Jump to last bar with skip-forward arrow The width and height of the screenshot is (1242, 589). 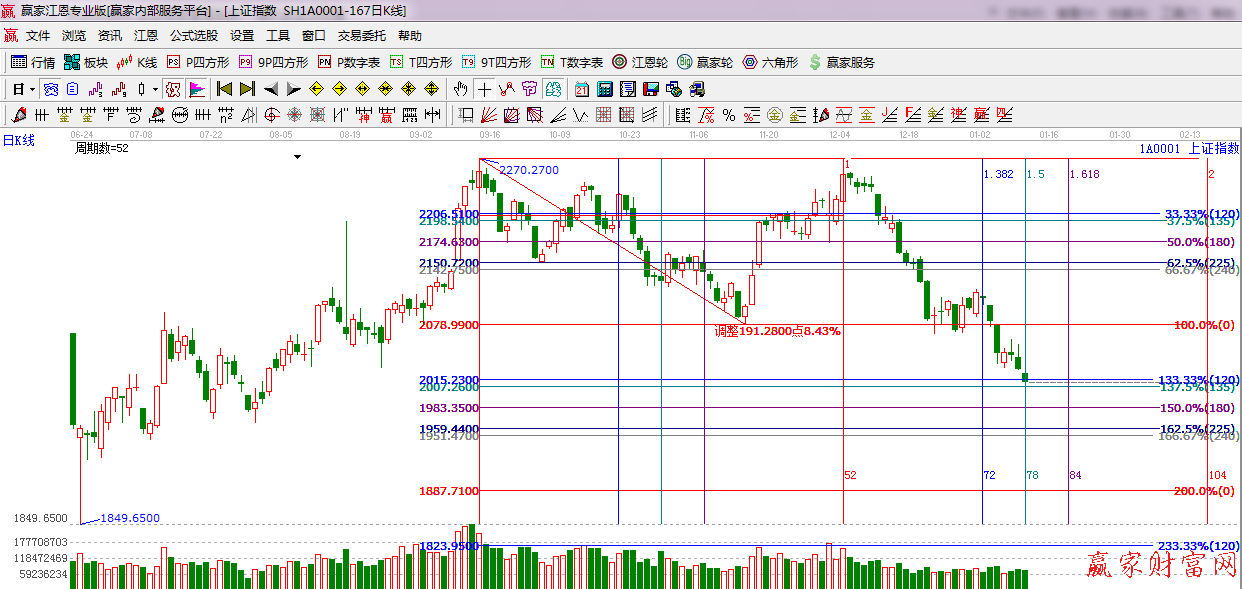tap(247, 89)
